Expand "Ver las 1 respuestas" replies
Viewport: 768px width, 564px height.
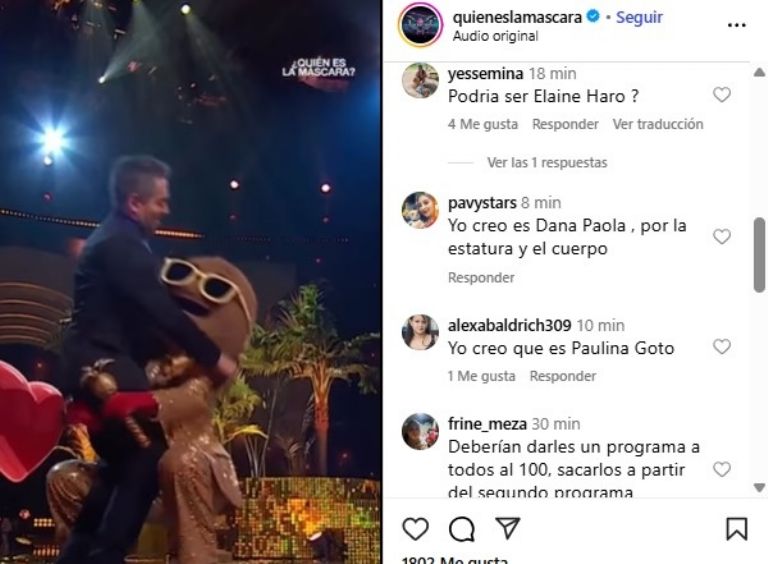(x=547, y=163)
